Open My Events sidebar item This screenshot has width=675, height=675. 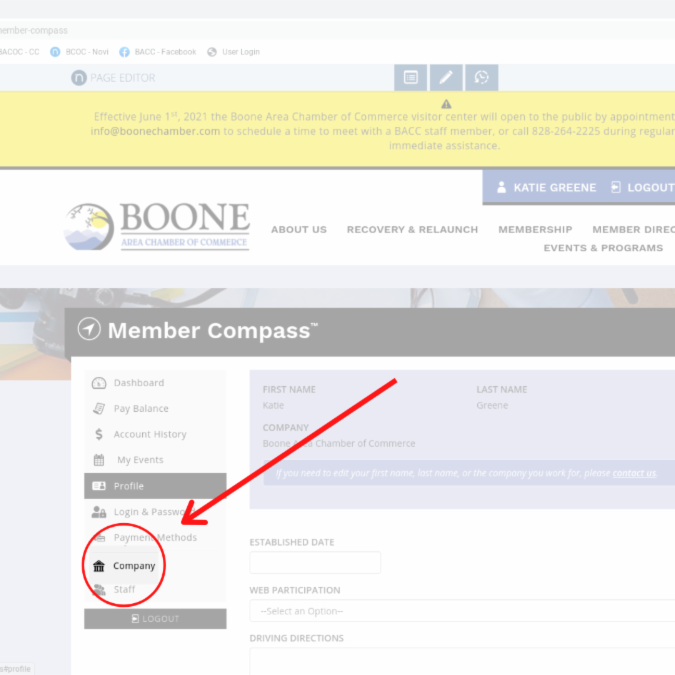155,460
